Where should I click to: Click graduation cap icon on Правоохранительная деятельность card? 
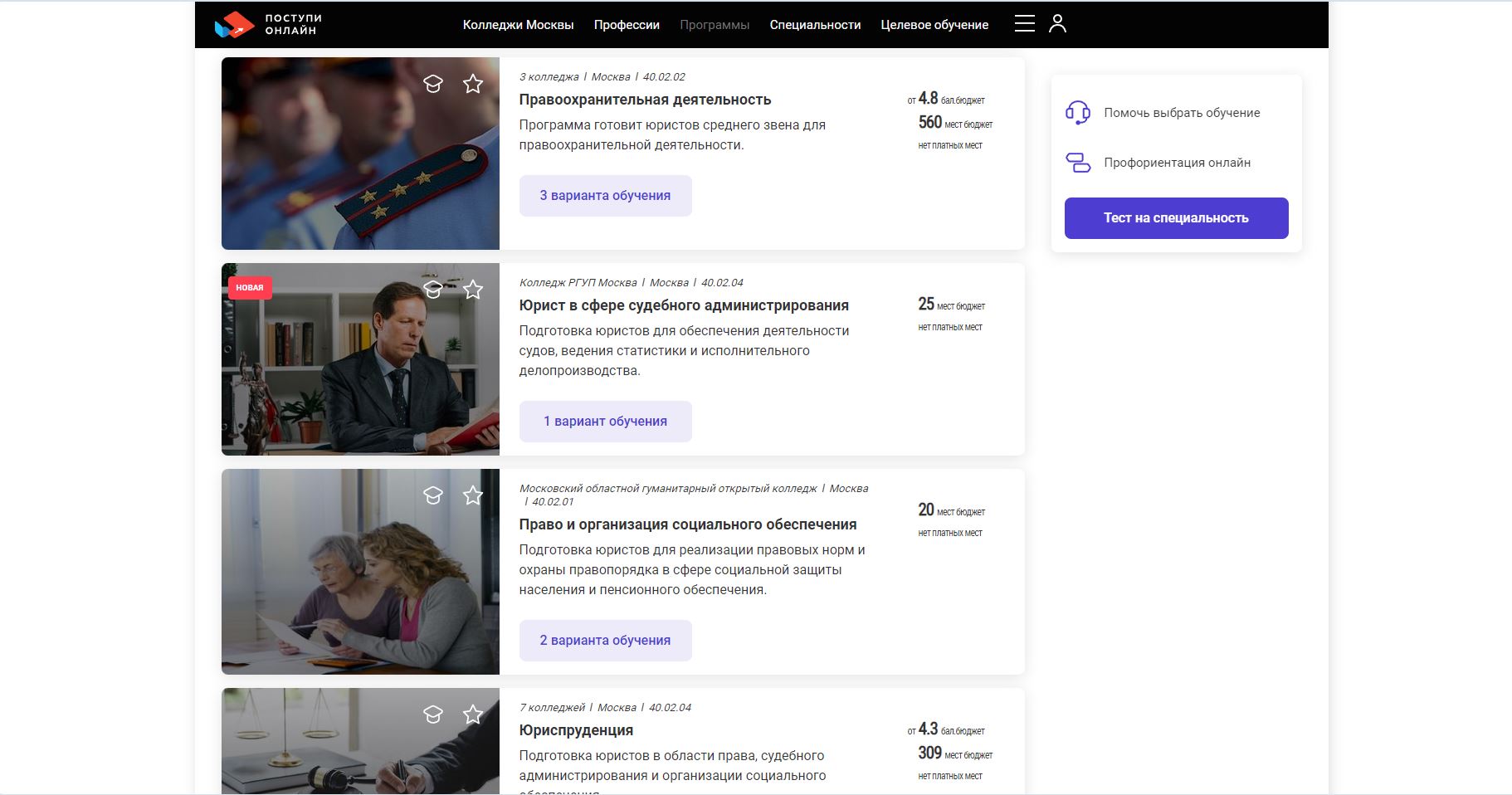click(x=433, y=84)
